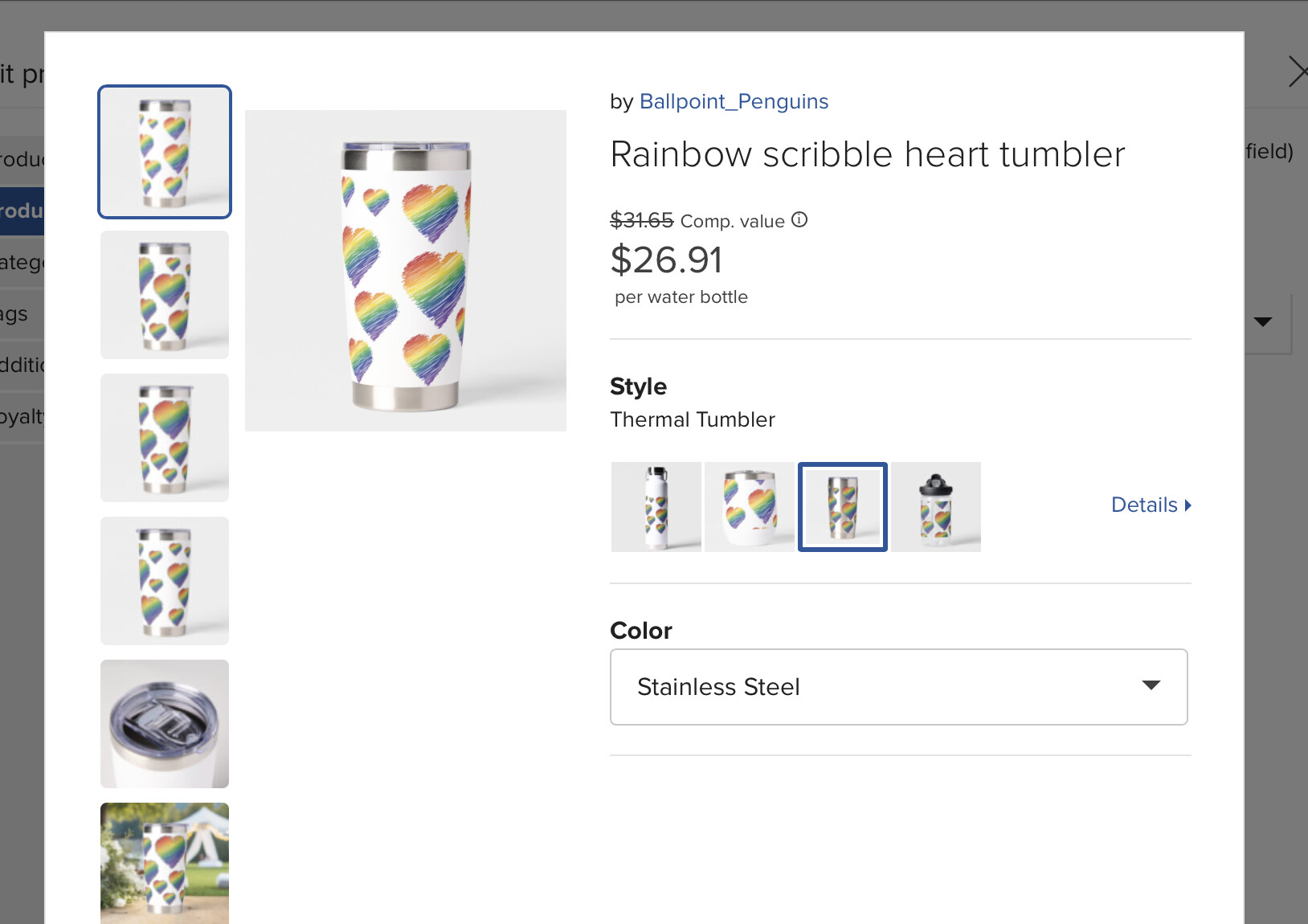
Task: Click the main tumbler product image
Action: [406, 271]
